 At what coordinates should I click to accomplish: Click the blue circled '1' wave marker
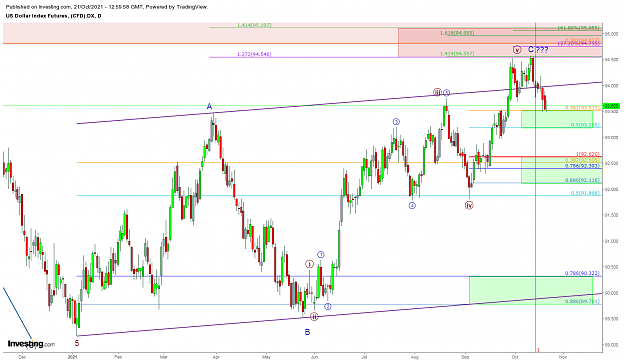(x=321, y=255)
